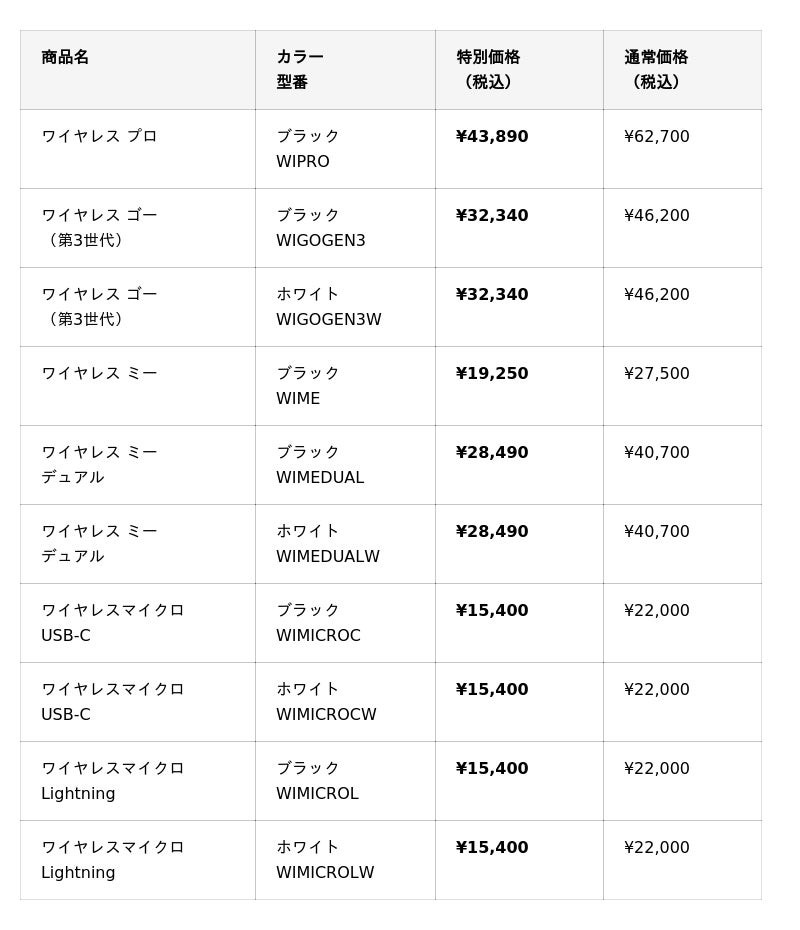This screenshot has width=800, height=930.
Task: Click the ¥43,890 special price
Action: coord(492,137)
